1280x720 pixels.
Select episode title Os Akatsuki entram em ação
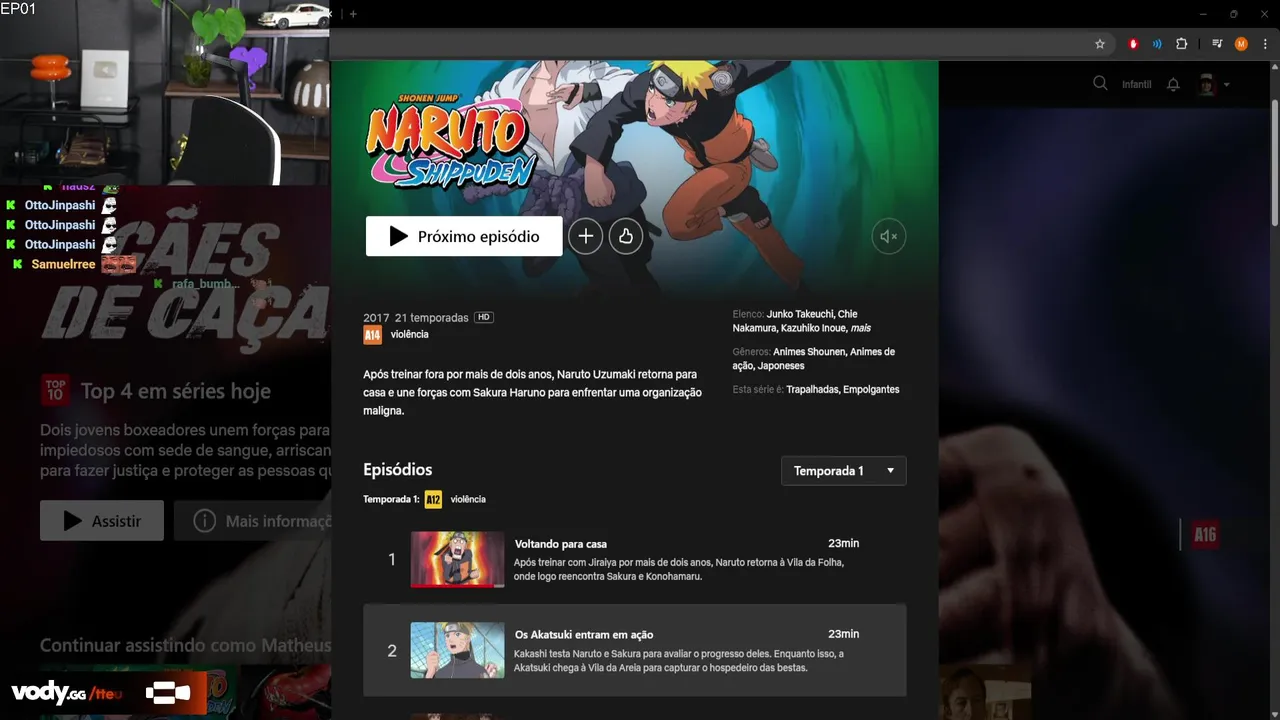584,634
